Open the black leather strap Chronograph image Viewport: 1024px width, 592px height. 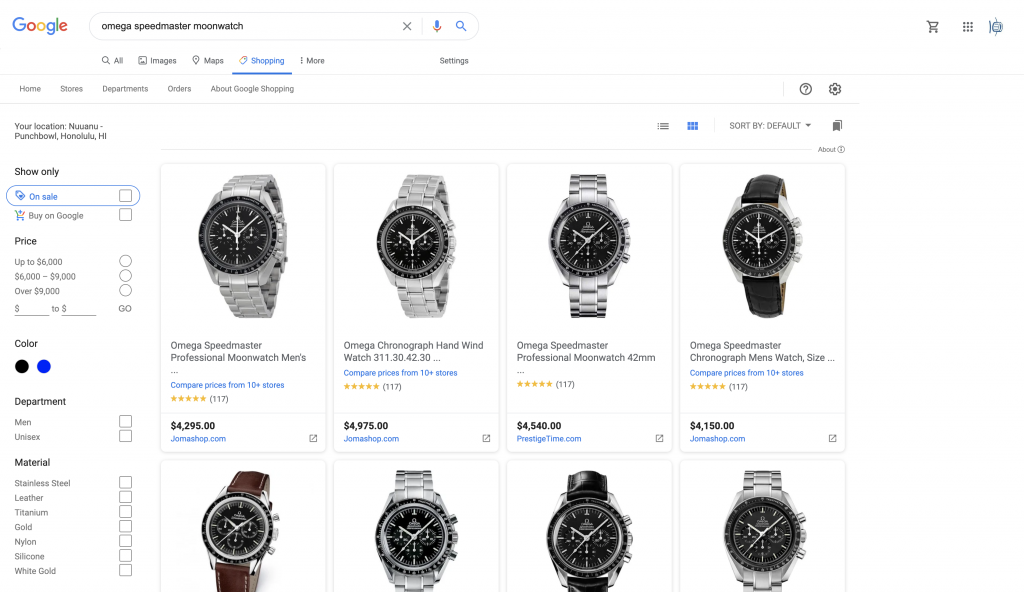[x=762, y=246]
